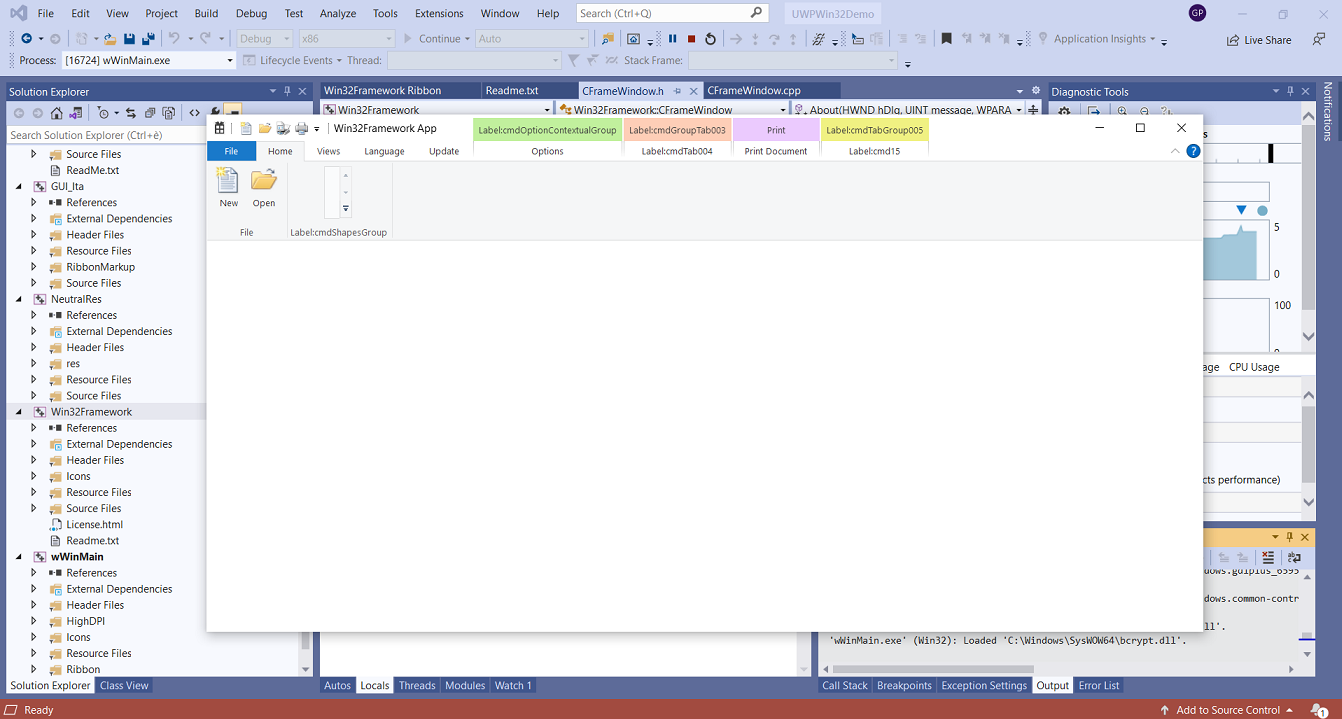
Task: Minimize the ribbon with chevron button
Action: pos(1175,151)
